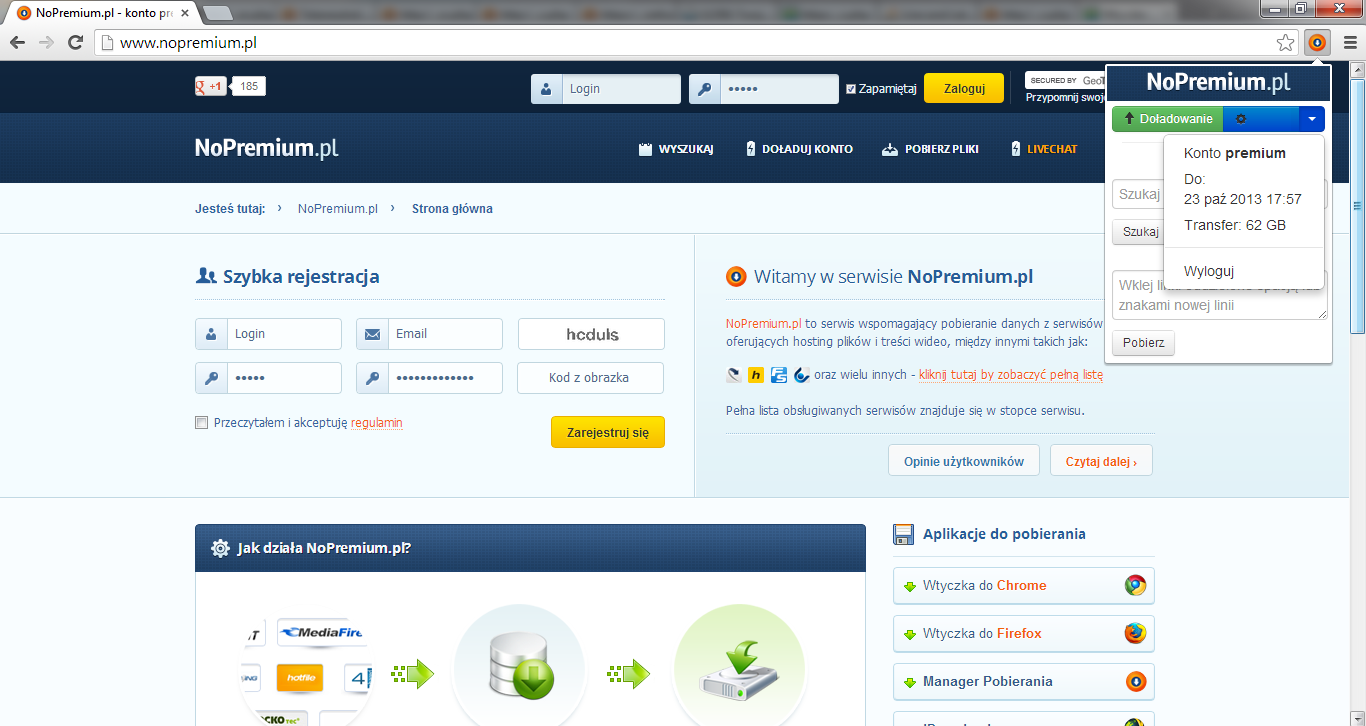This screenshot has height=726, width=1366.
Task: Click kliknij tutaj by zobaczyć pełną listę
Action: (1011, 375)
